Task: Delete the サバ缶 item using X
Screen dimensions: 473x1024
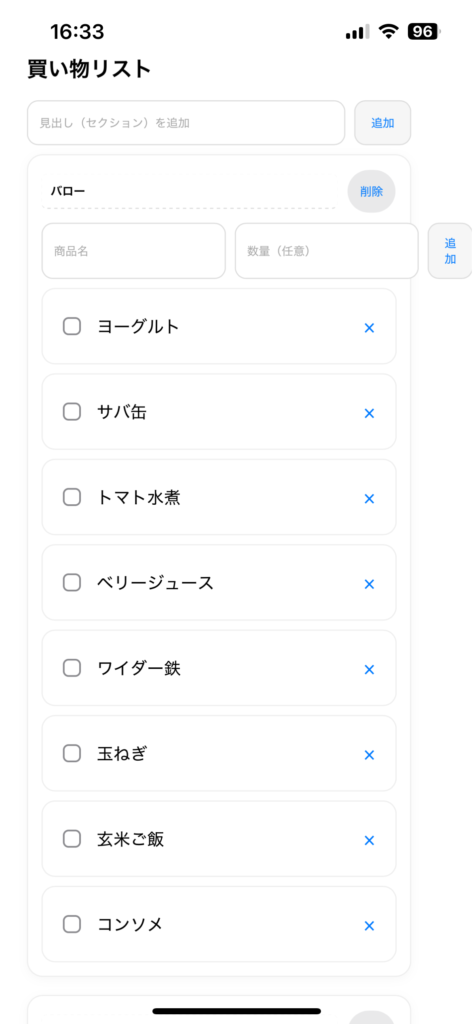Action: coord(369,413)
